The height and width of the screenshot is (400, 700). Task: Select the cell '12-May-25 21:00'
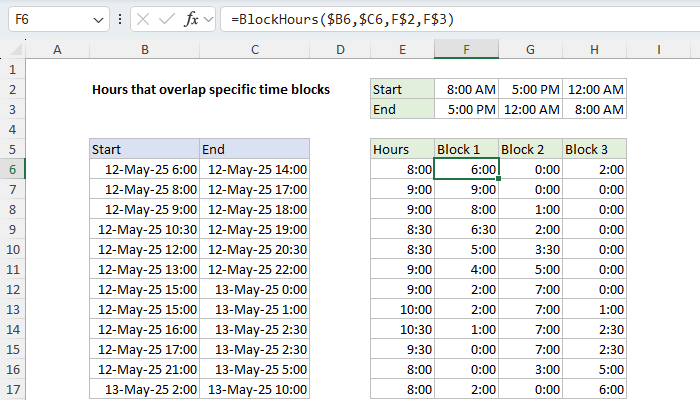[145, 369]
